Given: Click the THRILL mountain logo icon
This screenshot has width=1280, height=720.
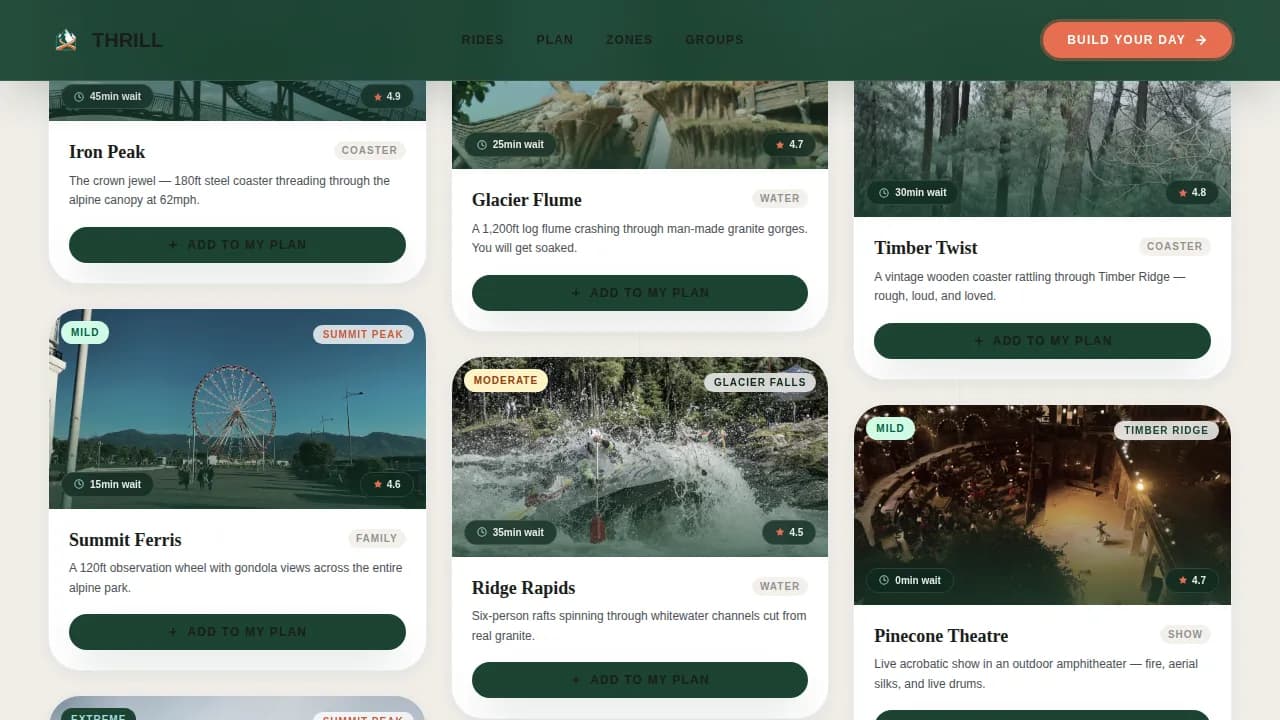Looking at the screenshot, I should 66,39.
